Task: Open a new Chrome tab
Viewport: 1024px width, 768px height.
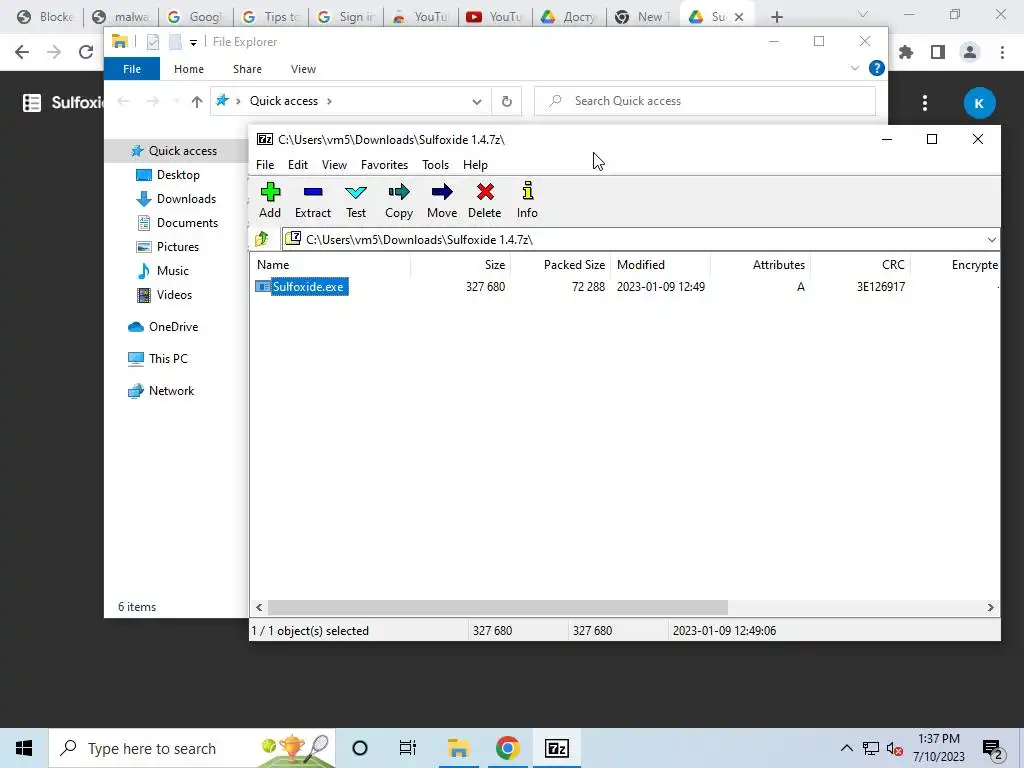Action: [776, 17]
